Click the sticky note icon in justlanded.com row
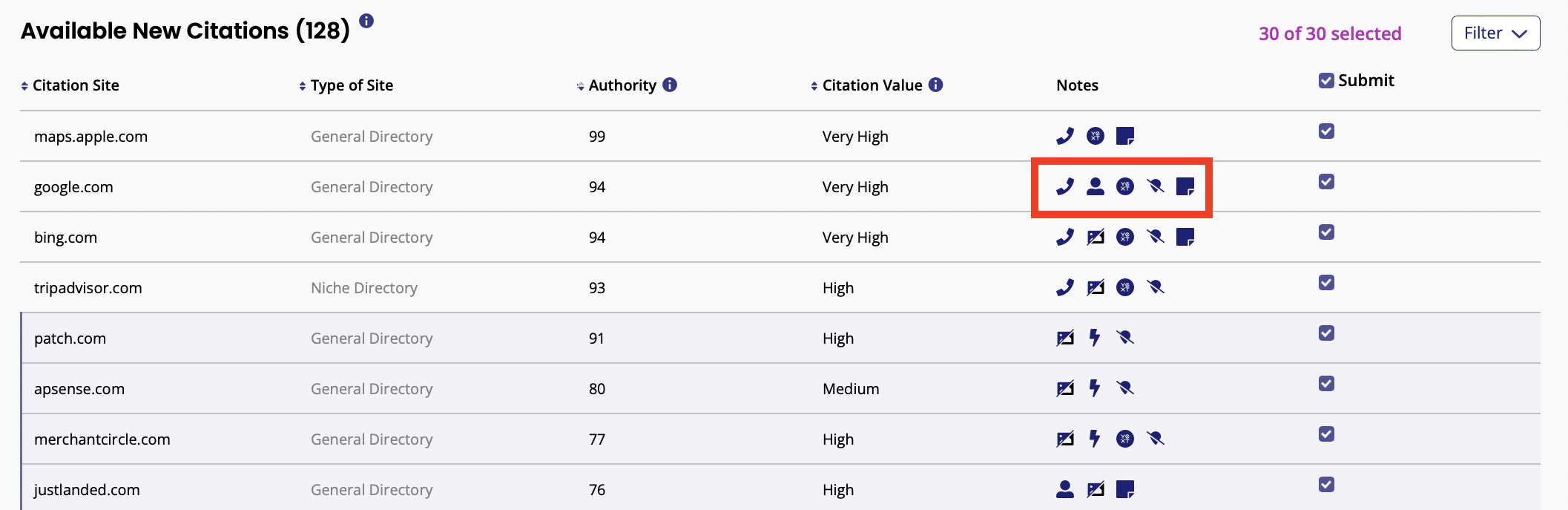The image size is (1568, 510). (1125, 489)
